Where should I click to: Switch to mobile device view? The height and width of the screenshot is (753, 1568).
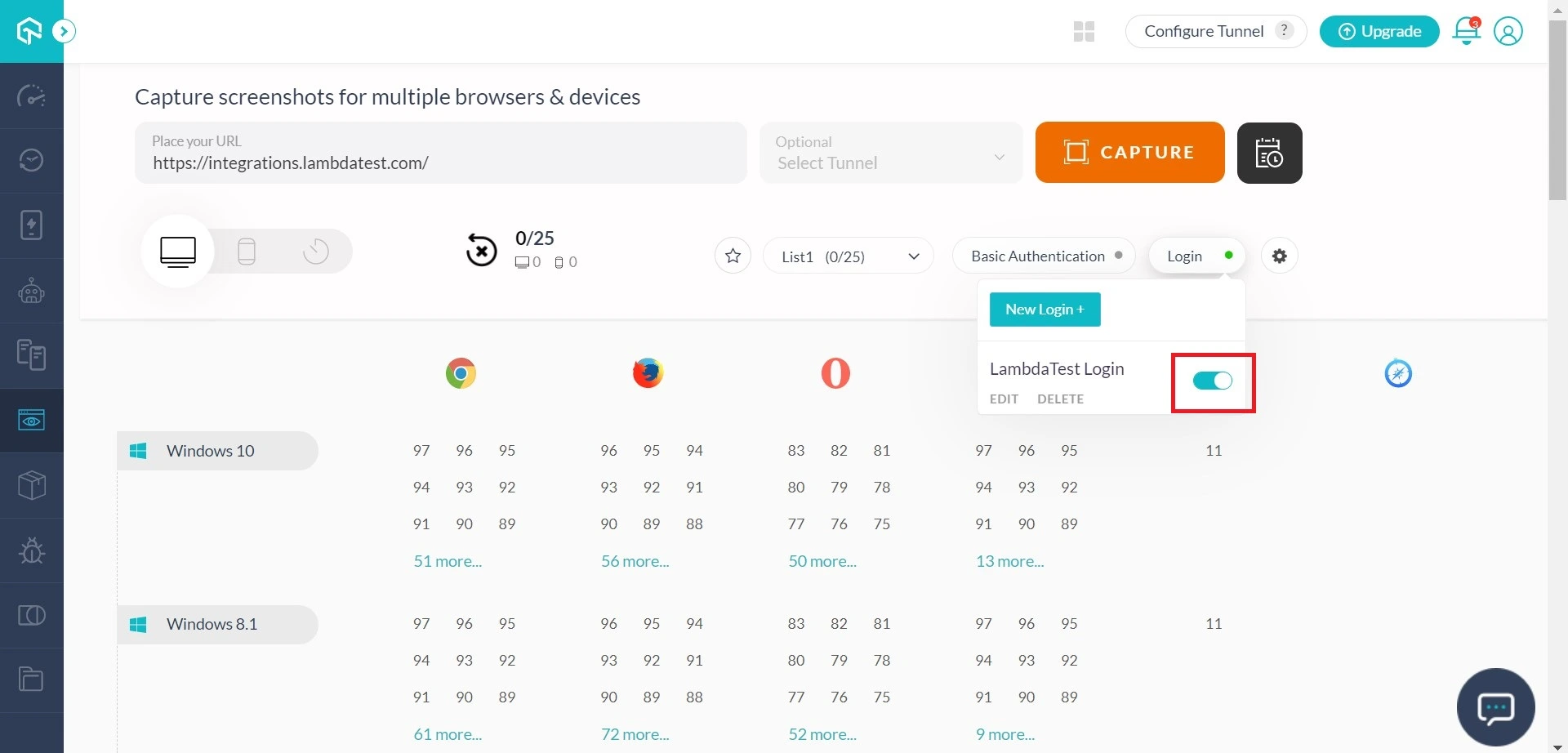247,252
